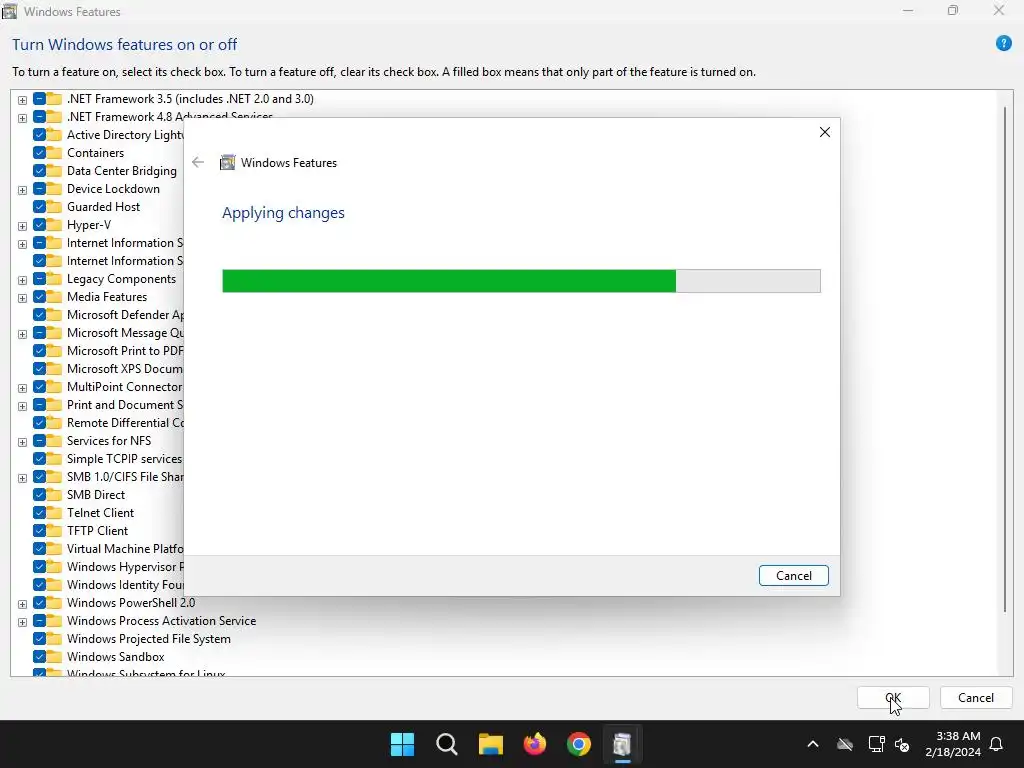1024x768 pixels.
Task: Expand .NET Framework 4.8 Advanced Services node
Action: [22, 118]
